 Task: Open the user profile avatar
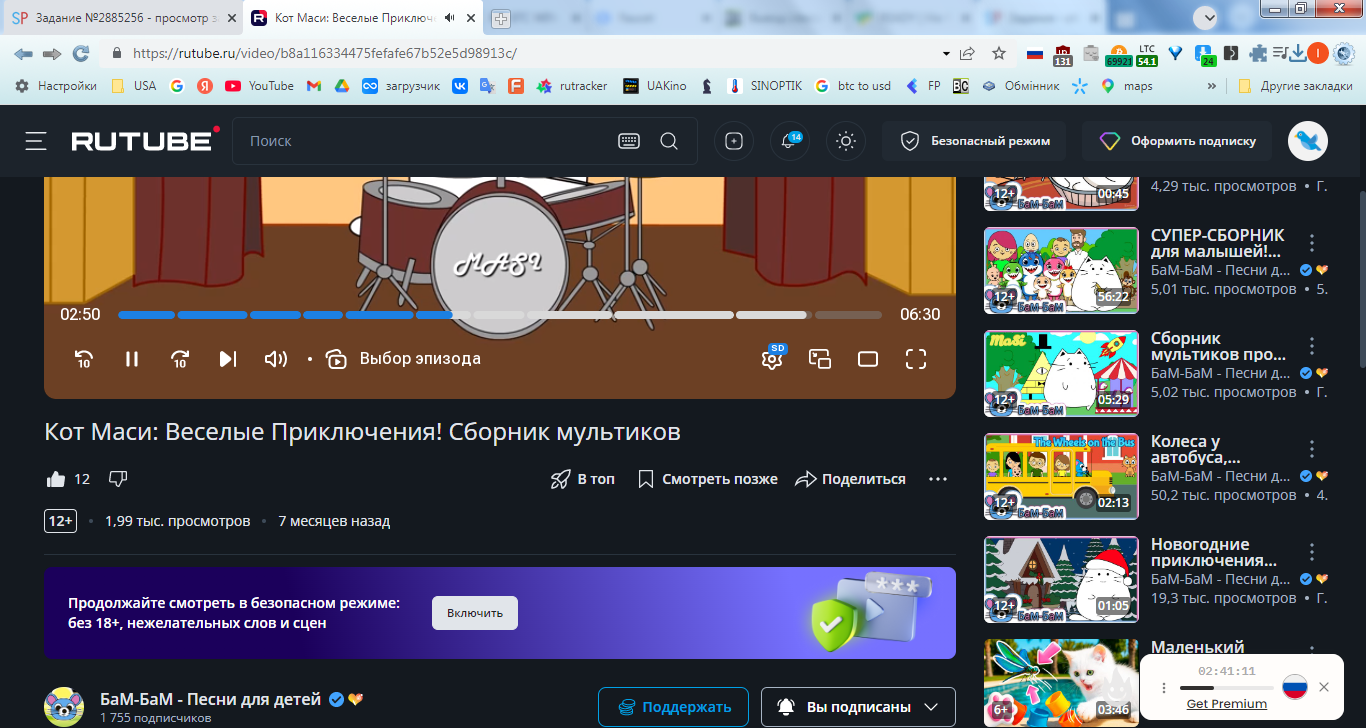click(x=1308, y=141)
